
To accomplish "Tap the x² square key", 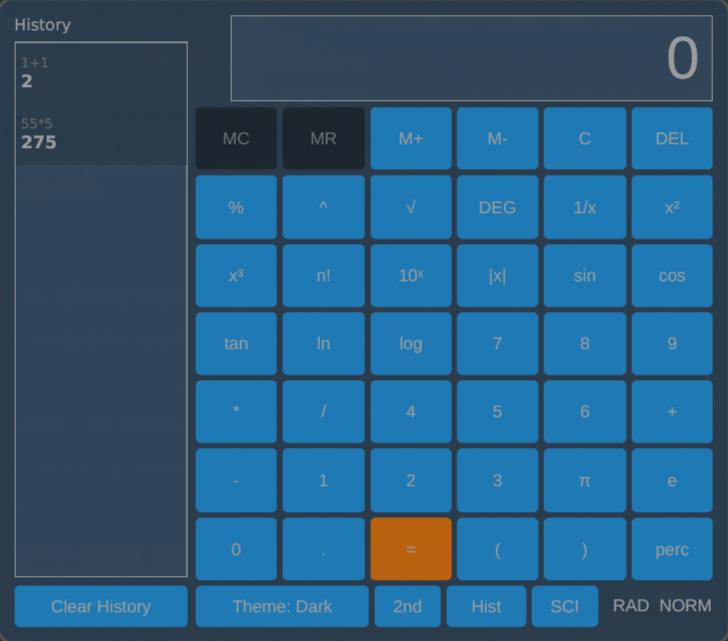I will (672, 207).
